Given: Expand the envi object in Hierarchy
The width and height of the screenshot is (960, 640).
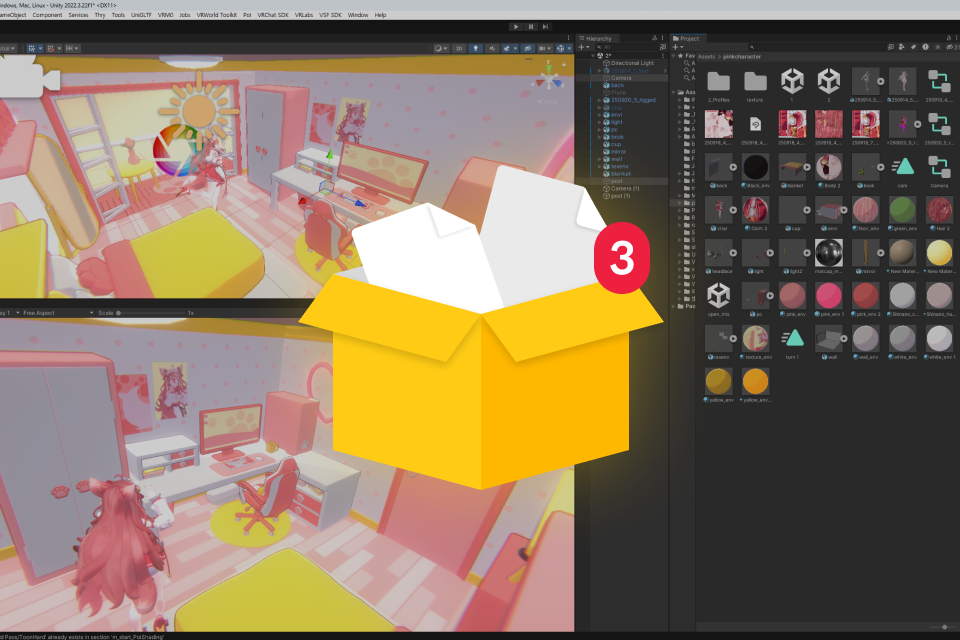Looking at the screenshot, I should coord(599,115).
